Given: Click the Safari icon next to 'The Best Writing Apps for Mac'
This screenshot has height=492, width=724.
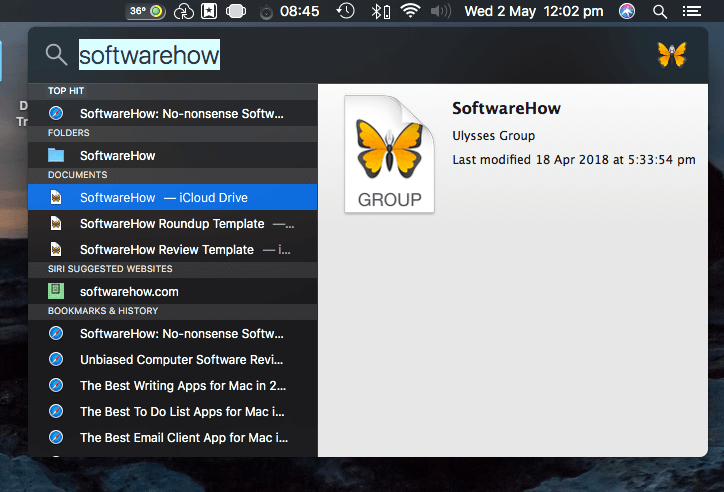Looking at the screenshot, I should 56,385.
